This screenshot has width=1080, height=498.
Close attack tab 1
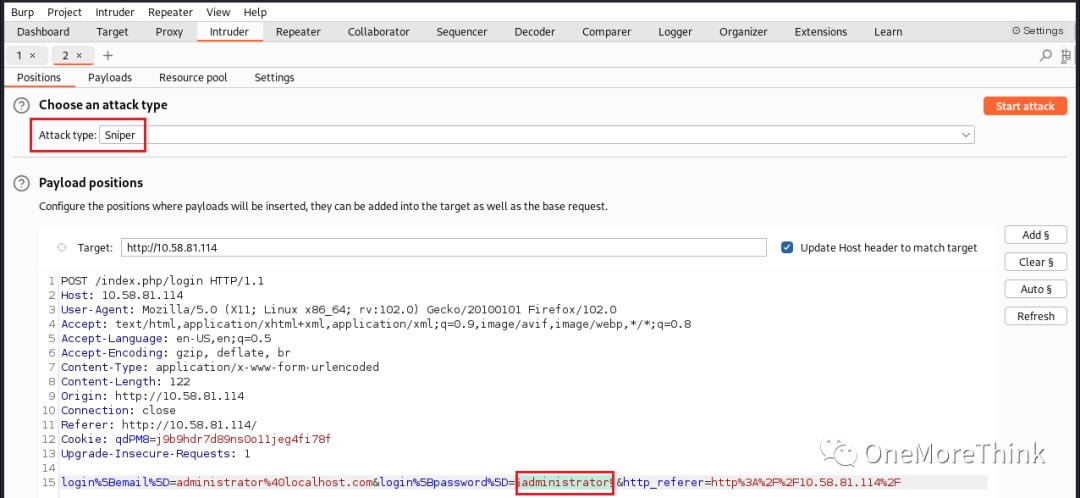click(32, 56)
